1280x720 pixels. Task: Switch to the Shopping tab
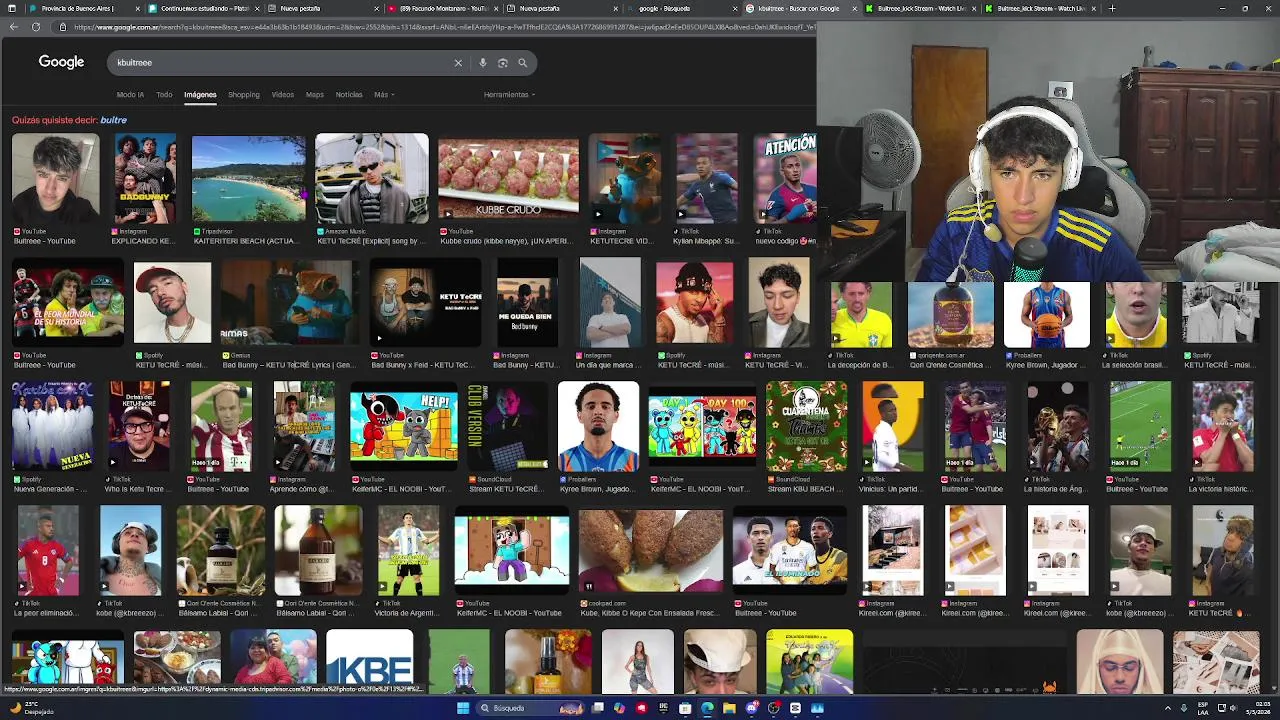click(x=244, y=95)
